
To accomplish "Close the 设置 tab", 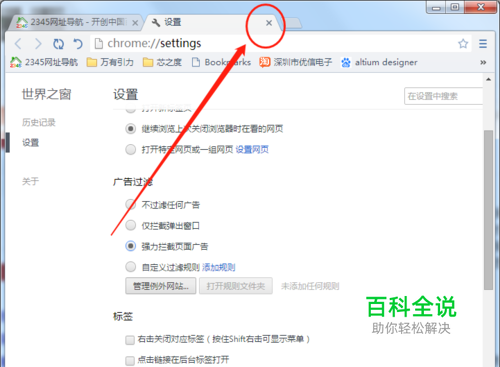I will [x=269, y=23].
